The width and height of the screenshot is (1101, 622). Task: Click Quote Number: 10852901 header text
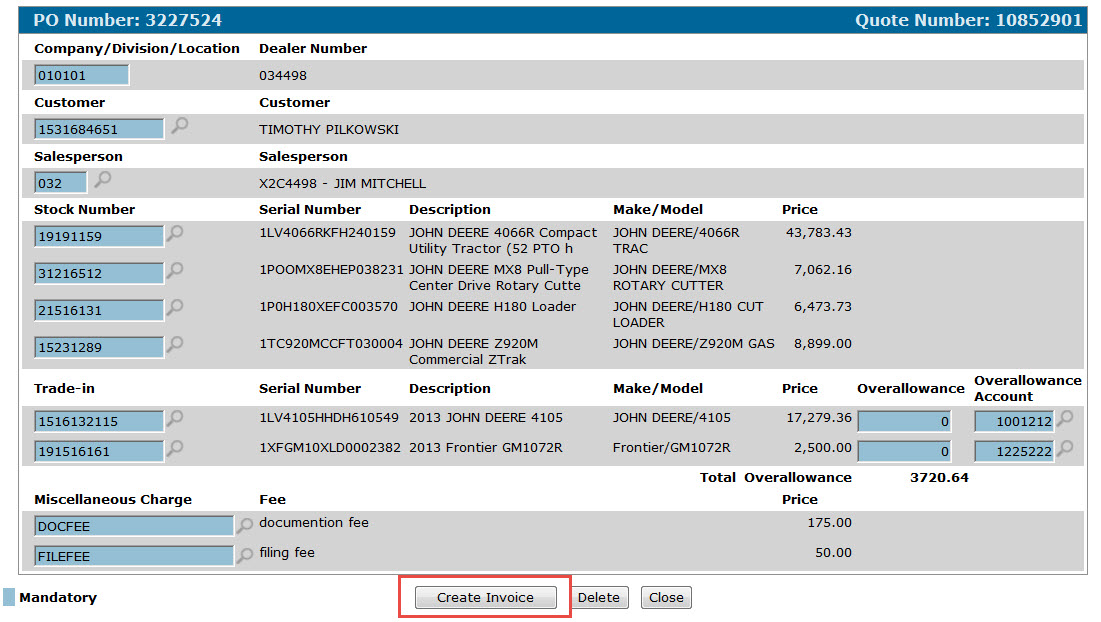point(968,20)
